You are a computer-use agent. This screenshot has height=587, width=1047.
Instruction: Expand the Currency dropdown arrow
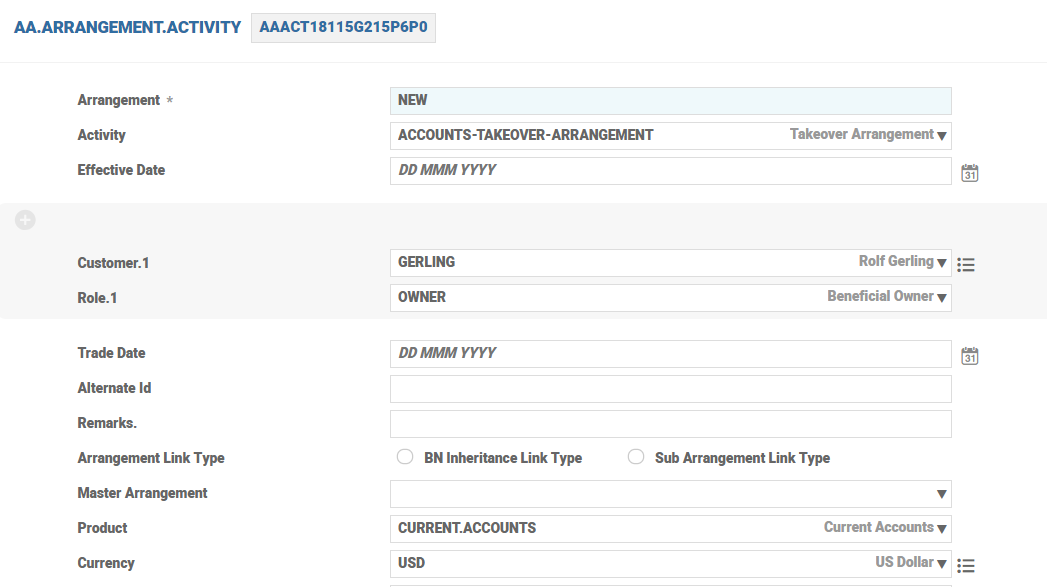click(942, 564)
